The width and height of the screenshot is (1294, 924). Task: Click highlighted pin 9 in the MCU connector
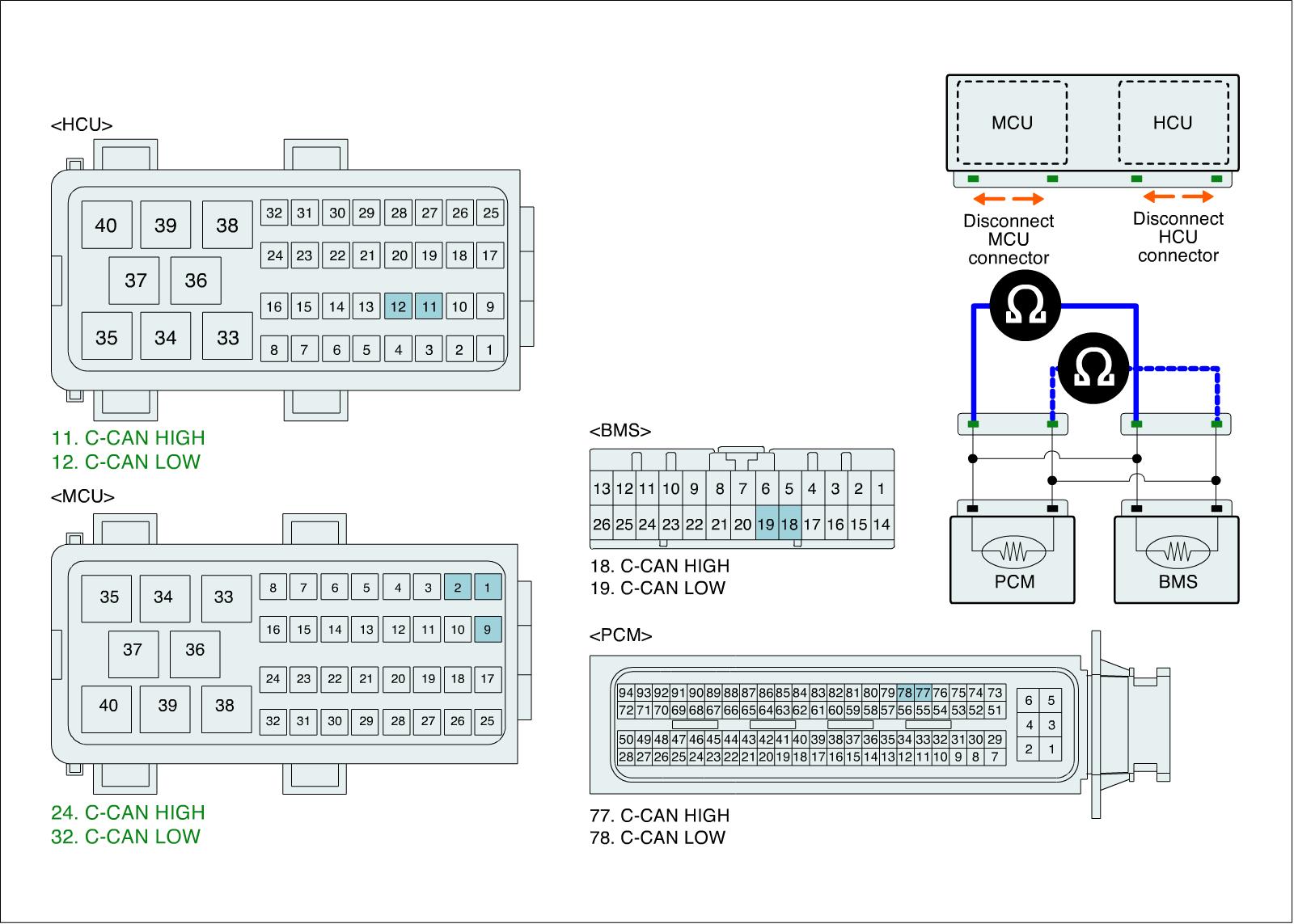487,629
